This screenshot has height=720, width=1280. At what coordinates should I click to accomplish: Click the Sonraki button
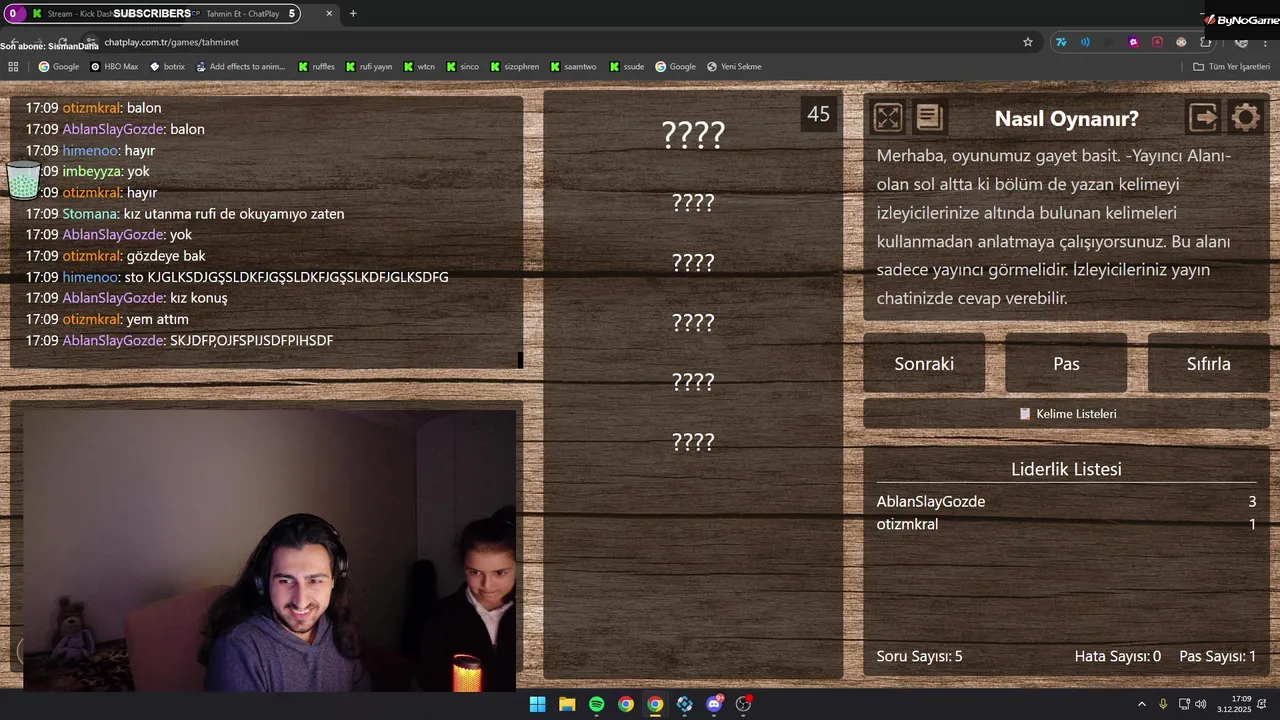[x=924, y=364]
